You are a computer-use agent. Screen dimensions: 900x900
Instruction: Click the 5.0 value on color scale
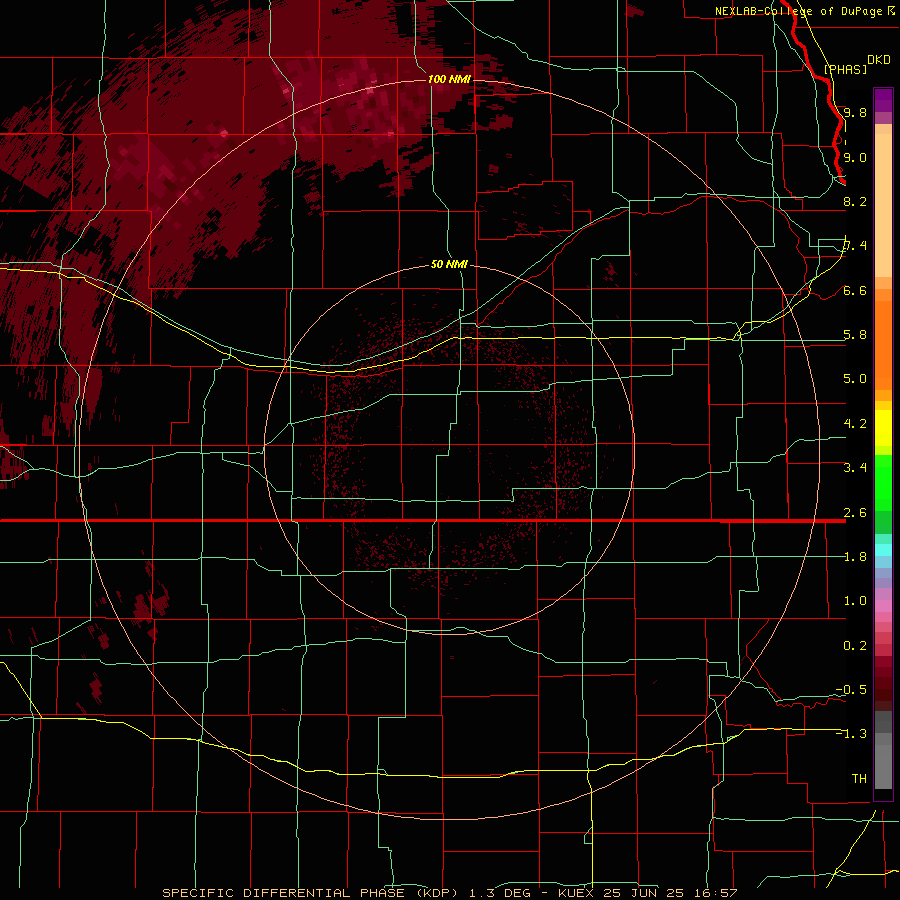click(x=855, y=379)
